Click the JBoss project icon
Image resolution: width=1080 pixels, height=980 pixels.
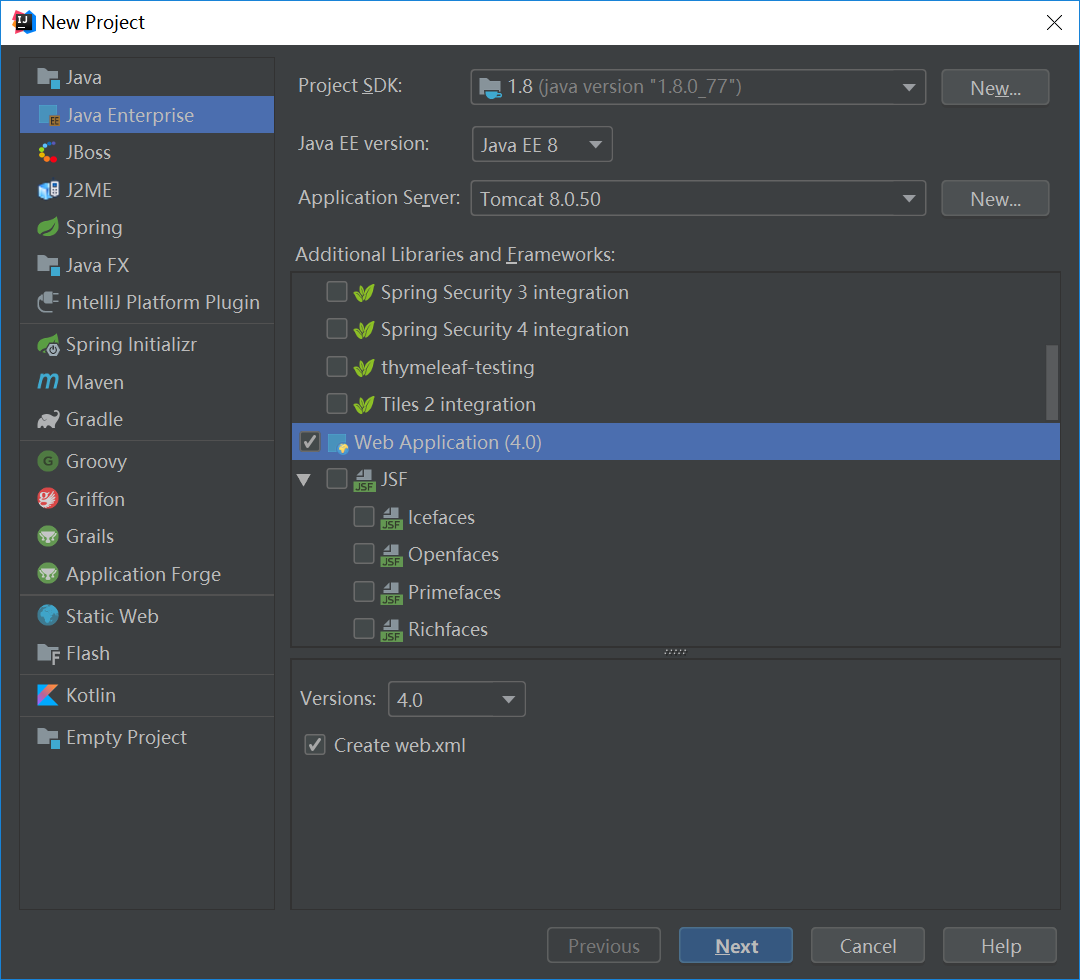pos(48,152)
